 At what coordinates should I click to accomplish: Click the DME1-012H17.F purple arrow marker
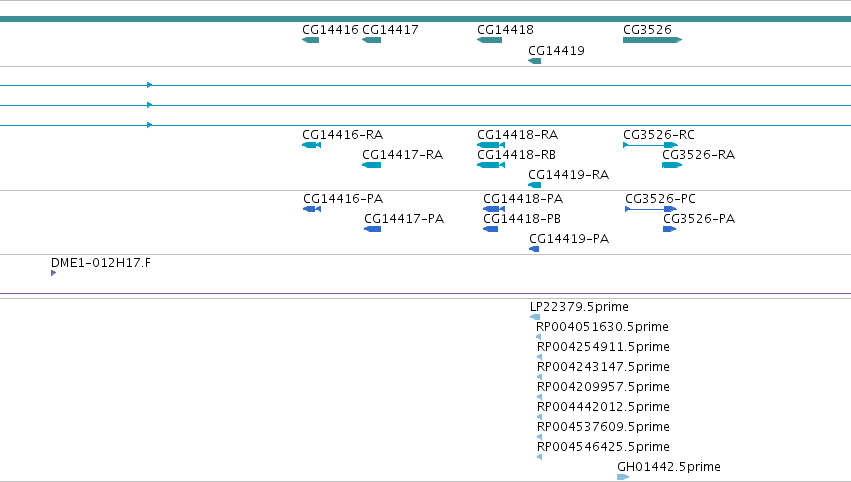tap(54, 273)
